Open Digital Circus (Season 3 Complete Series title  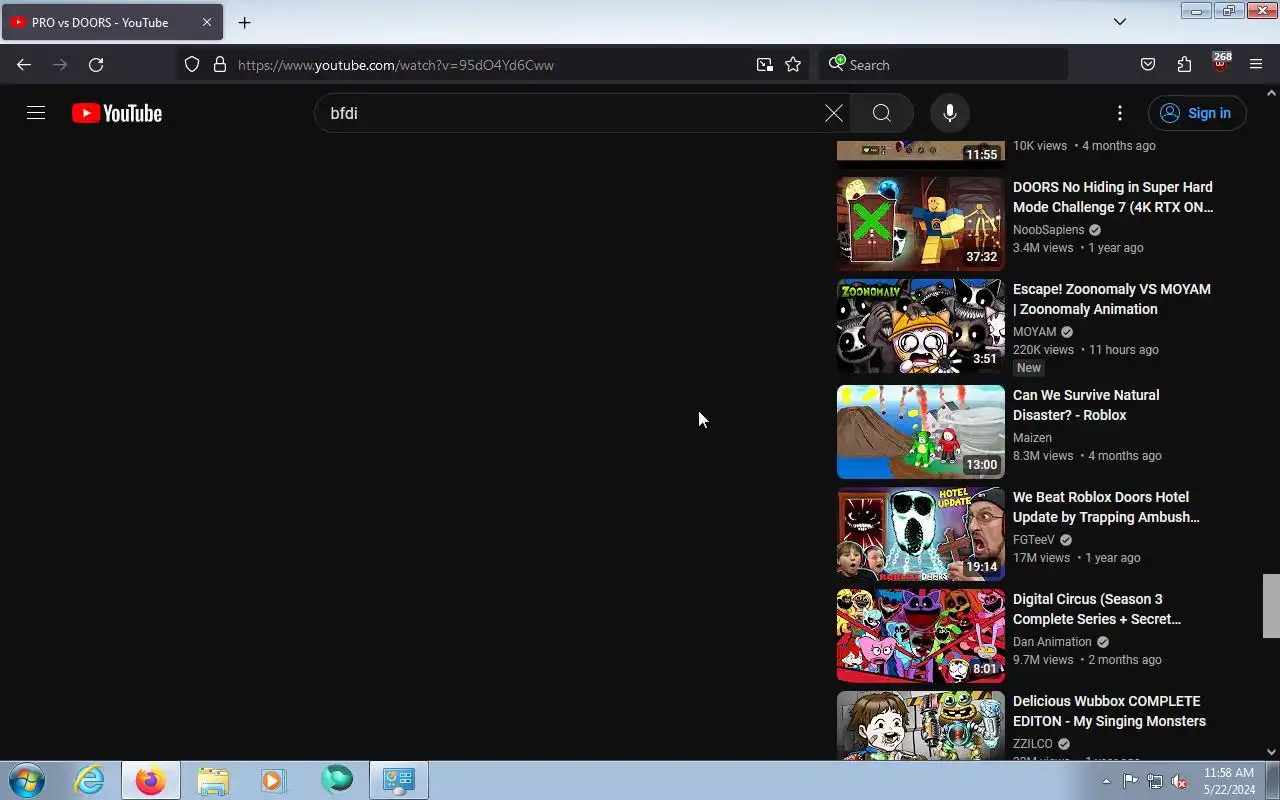click(x=1097, y=609)
